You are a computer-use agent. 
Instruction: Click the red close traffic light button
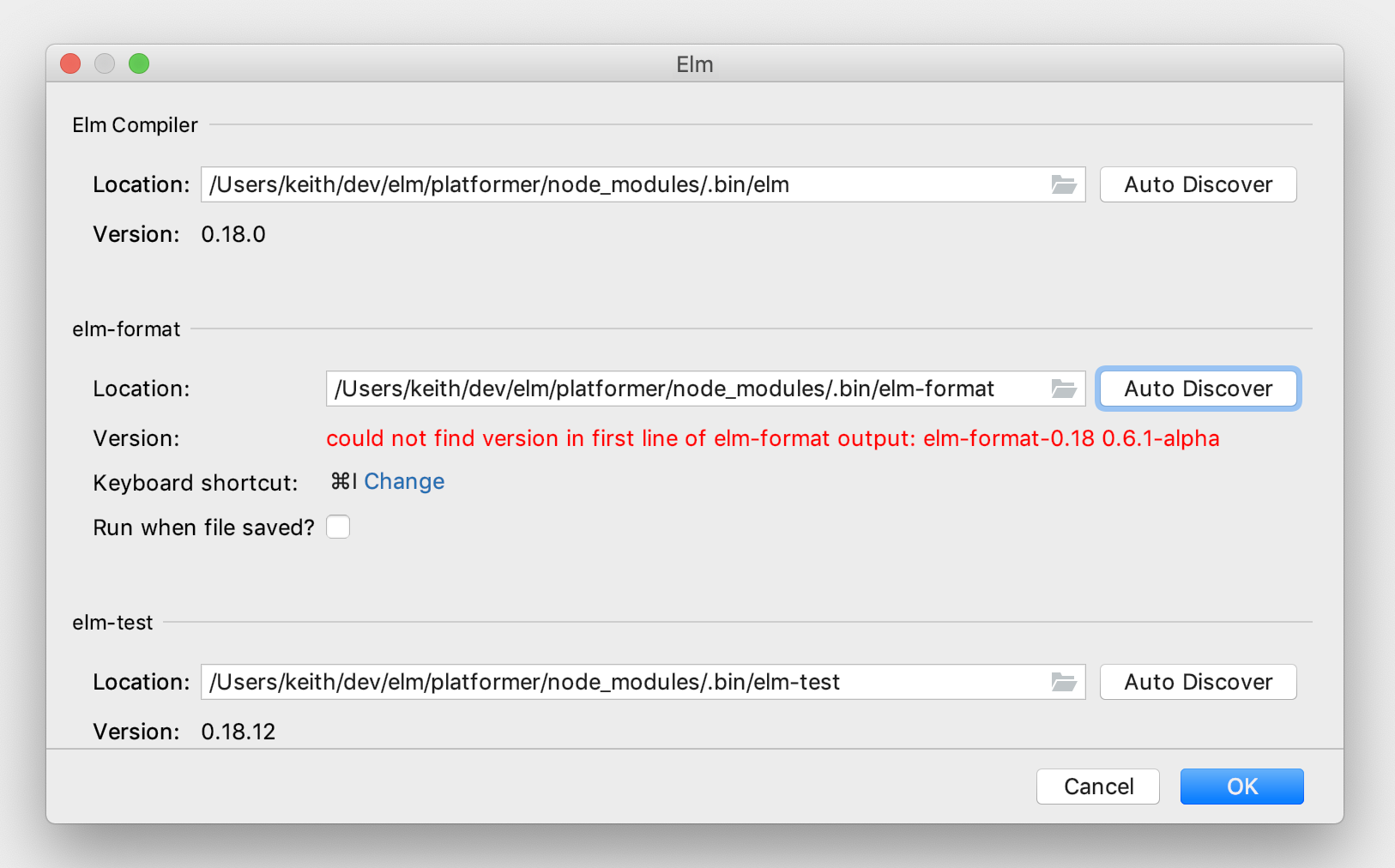tap(69, 63)
